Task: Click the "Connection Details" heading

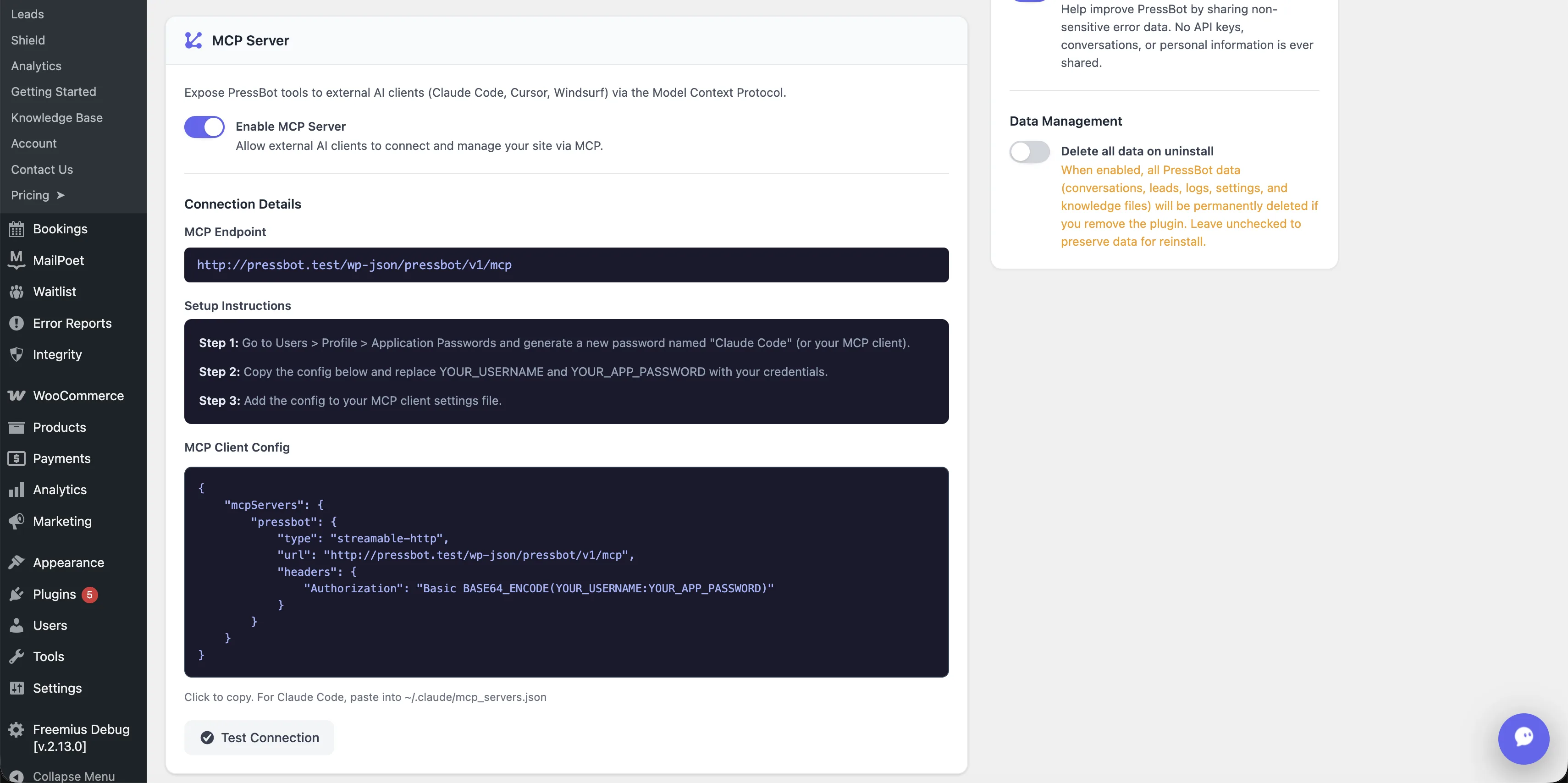Action: [243, 204]
